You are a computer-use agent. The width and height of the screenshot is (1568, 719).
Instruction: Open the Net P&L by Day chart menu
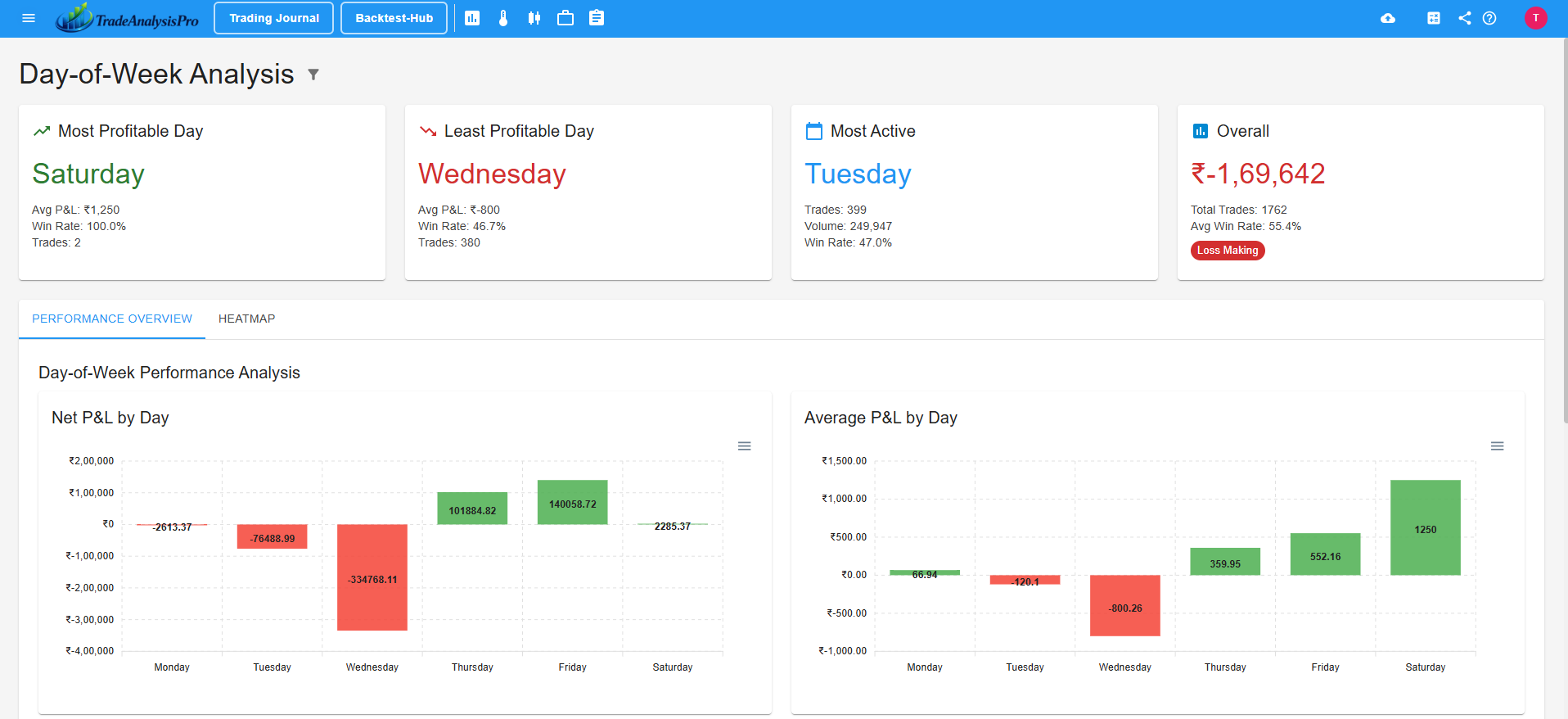pos(744,446)
